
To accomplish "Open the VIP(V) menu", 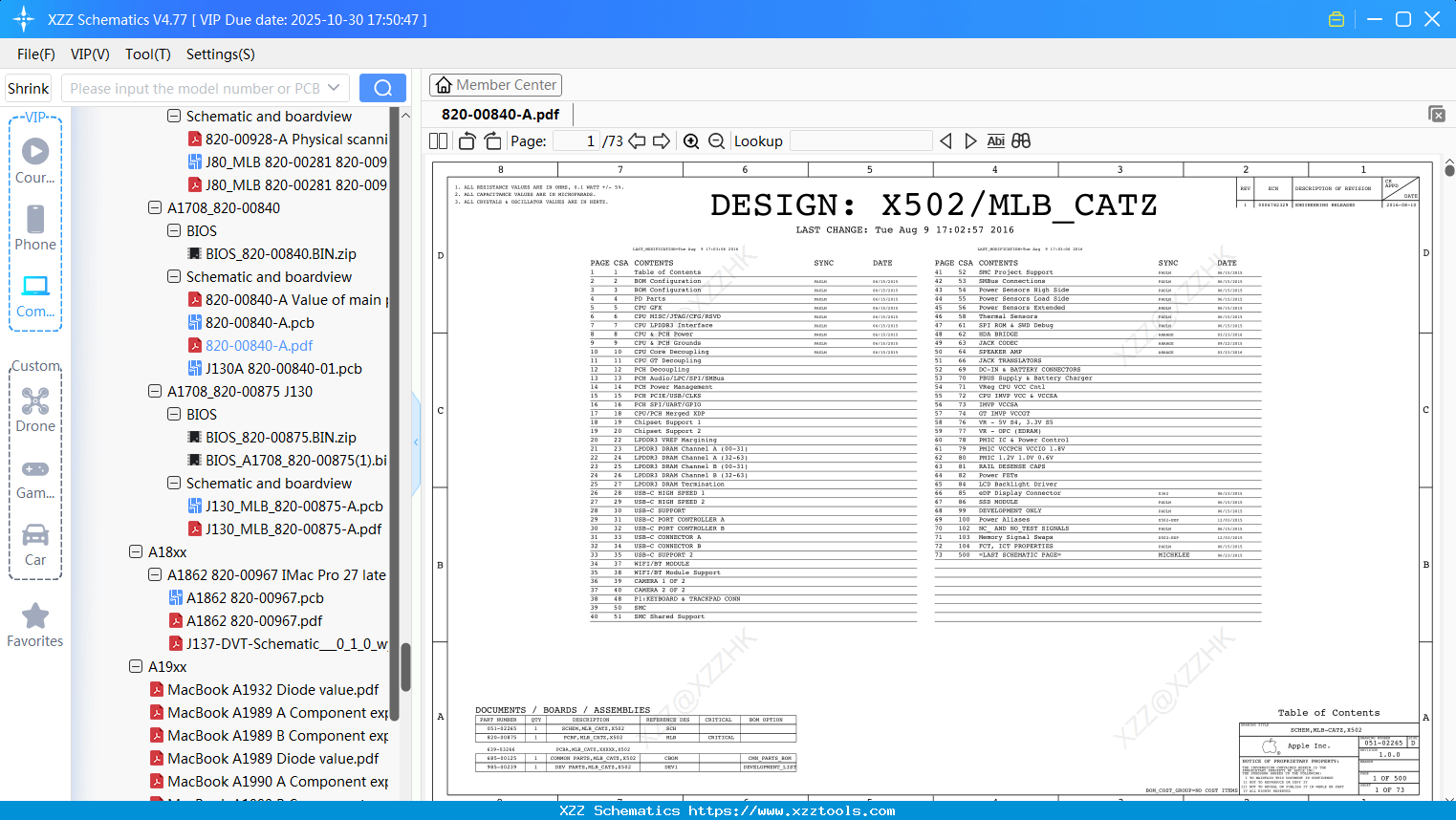I will [90, 54].
